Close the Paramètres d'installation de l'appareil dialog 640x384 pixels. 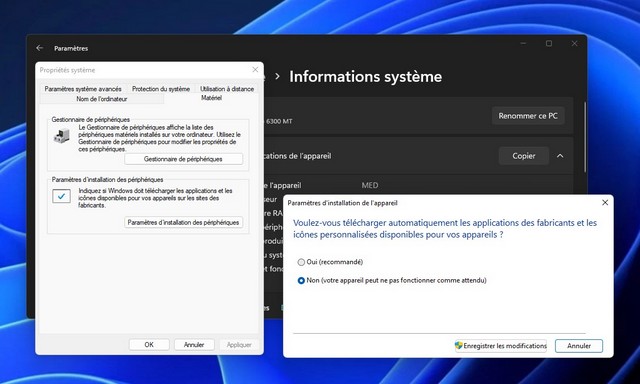(x=605, y=202)
